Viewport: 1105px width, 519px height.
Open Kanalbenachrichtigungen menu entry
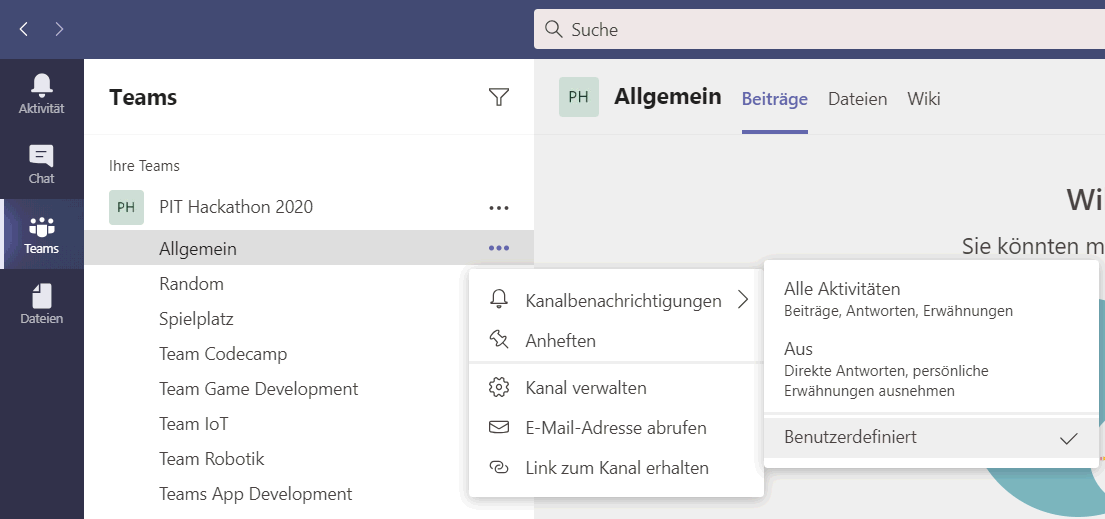point(617,300)
